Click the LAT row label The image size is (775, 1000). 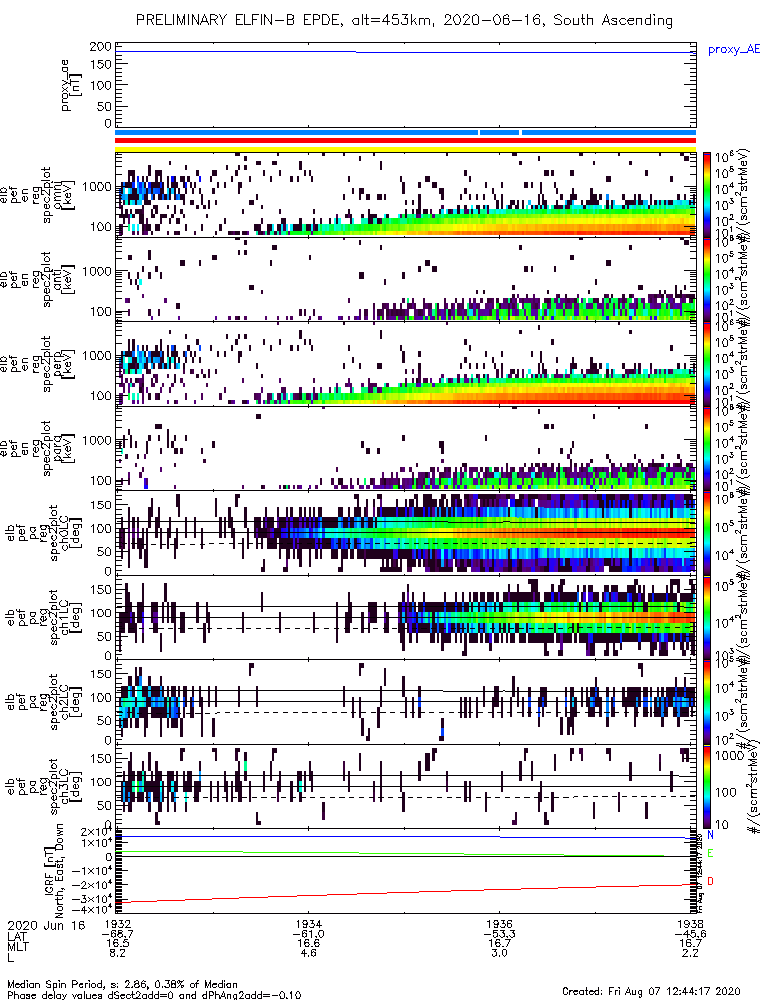pyautogui.click(x=17, y=935)
